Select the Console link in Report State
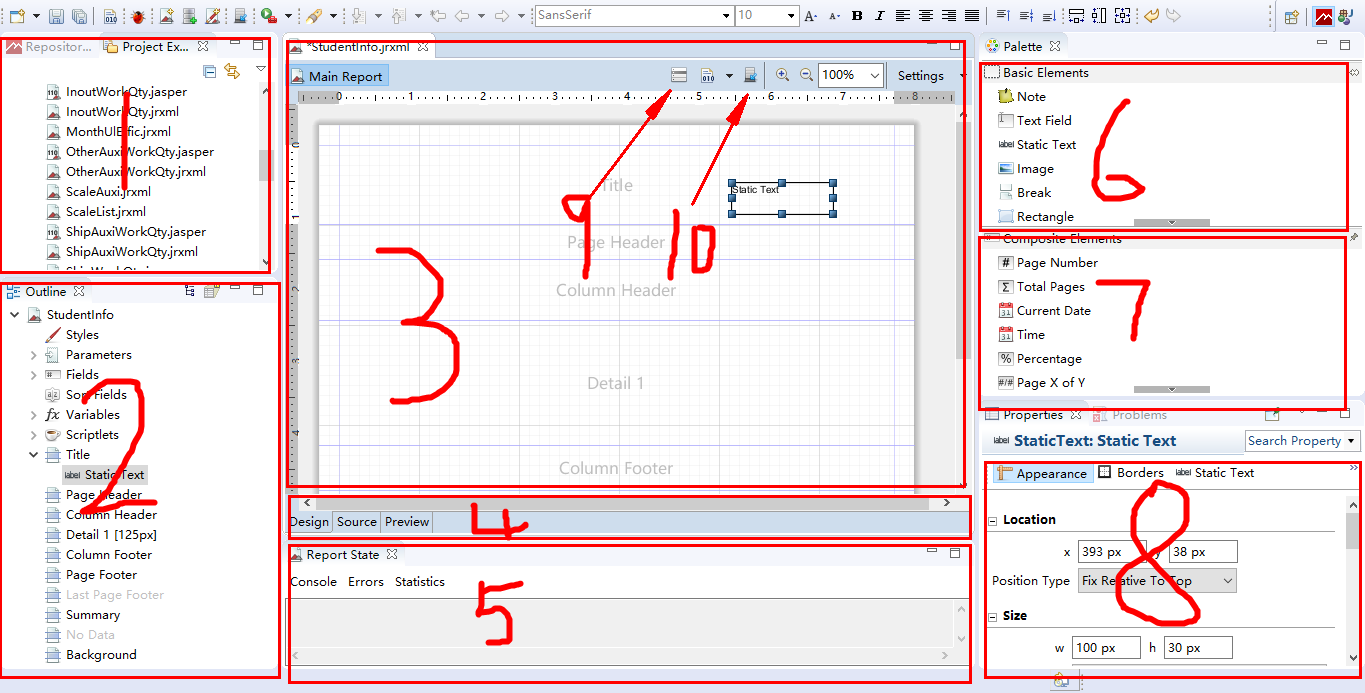 313,582
